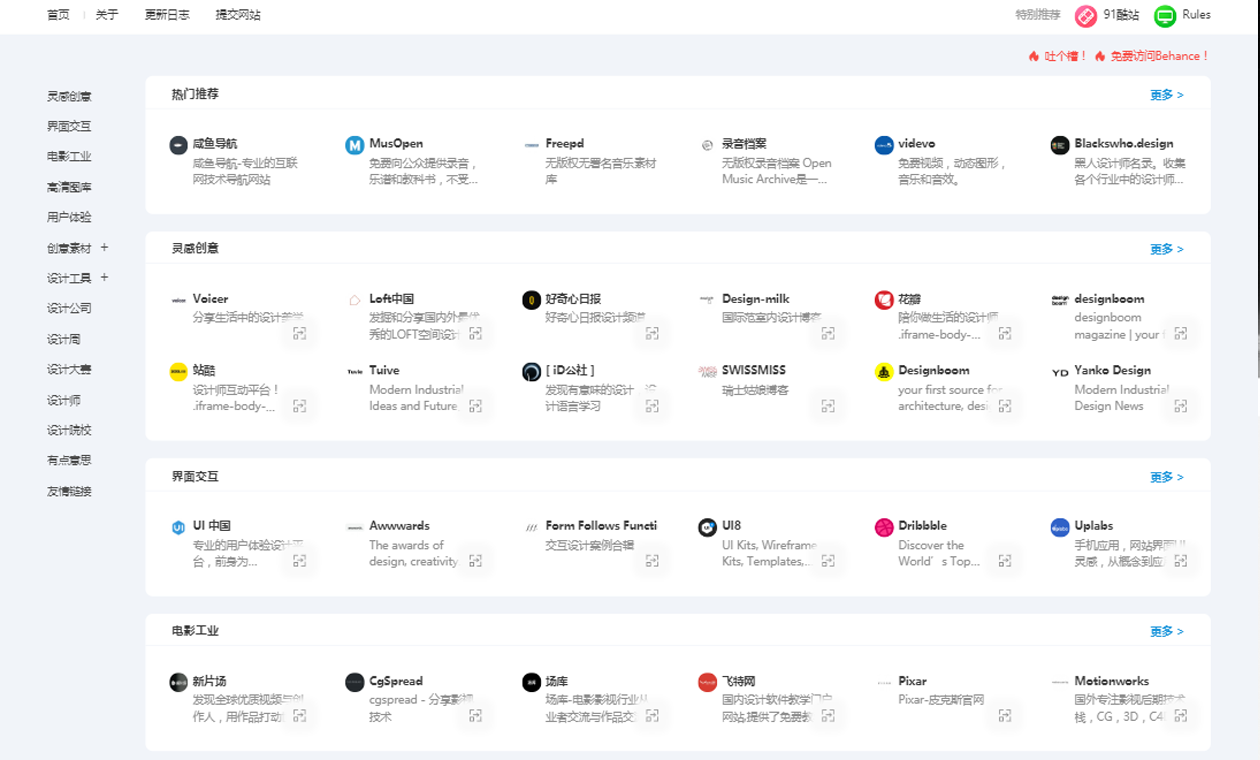Screen dimensions: 1260x760
Task: Select 设计公司 in left sidebar
Action: (69, 308)
